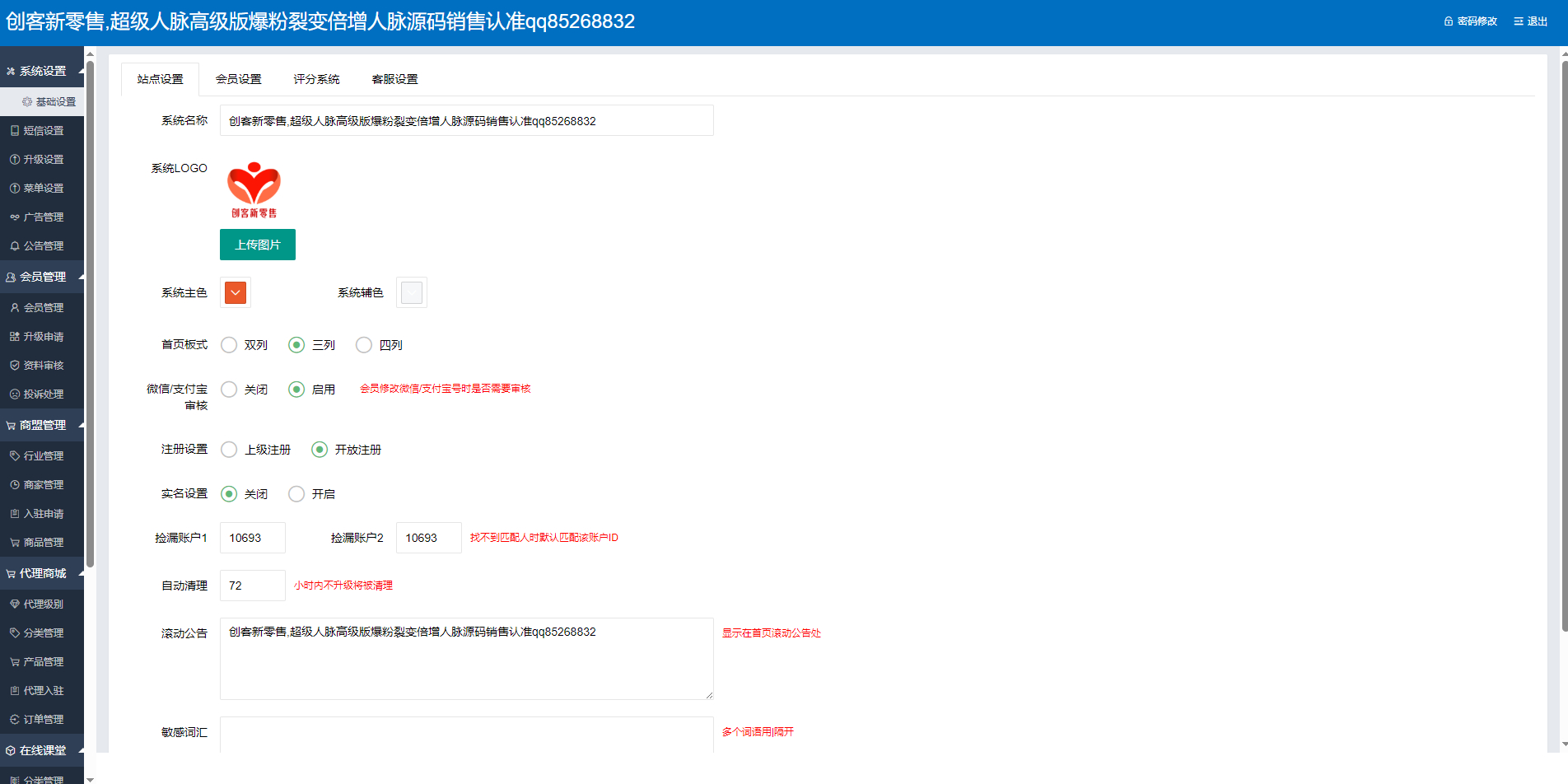1568x784 pixels.
Task: Switch to the 评分系统 tab
Action: 315,79
